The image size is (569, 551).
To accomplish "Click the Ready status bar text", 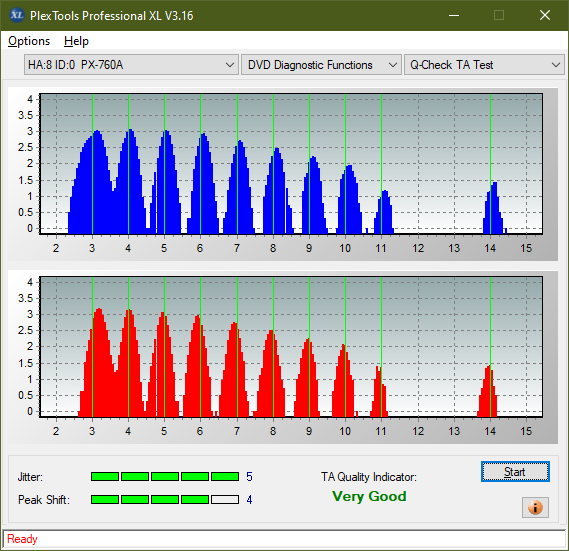I will pyautogui.click(x=22, y=539).
